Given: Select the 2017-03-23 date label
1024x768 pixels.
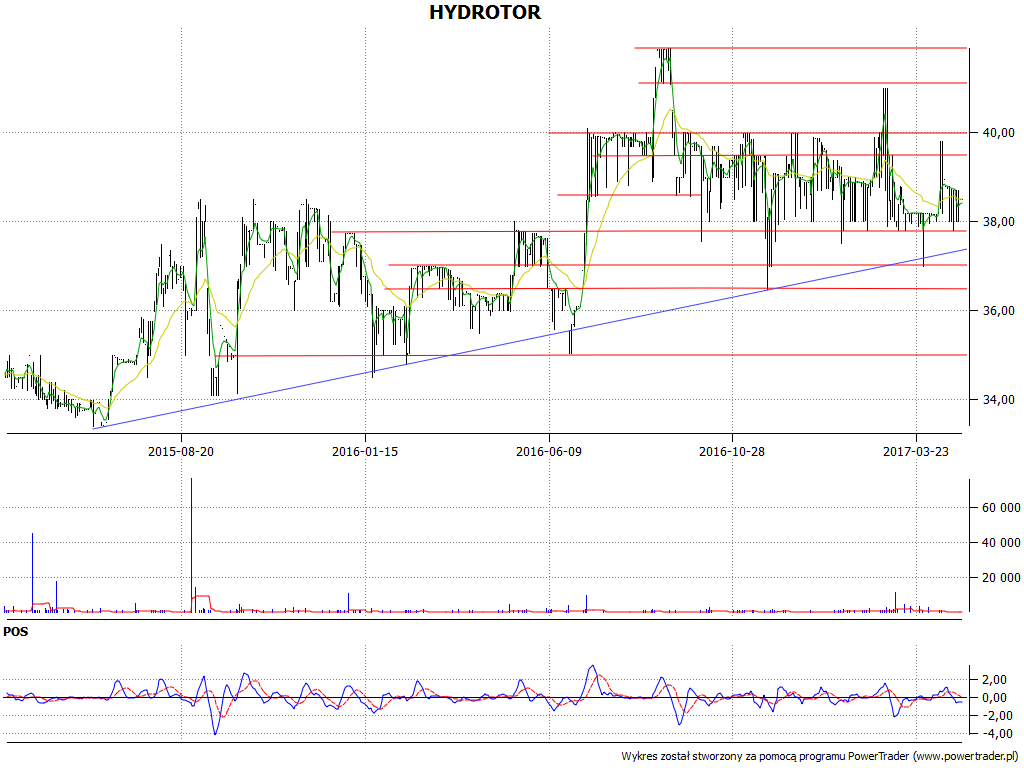Looking at the screenshot, I should coord(916,451).
